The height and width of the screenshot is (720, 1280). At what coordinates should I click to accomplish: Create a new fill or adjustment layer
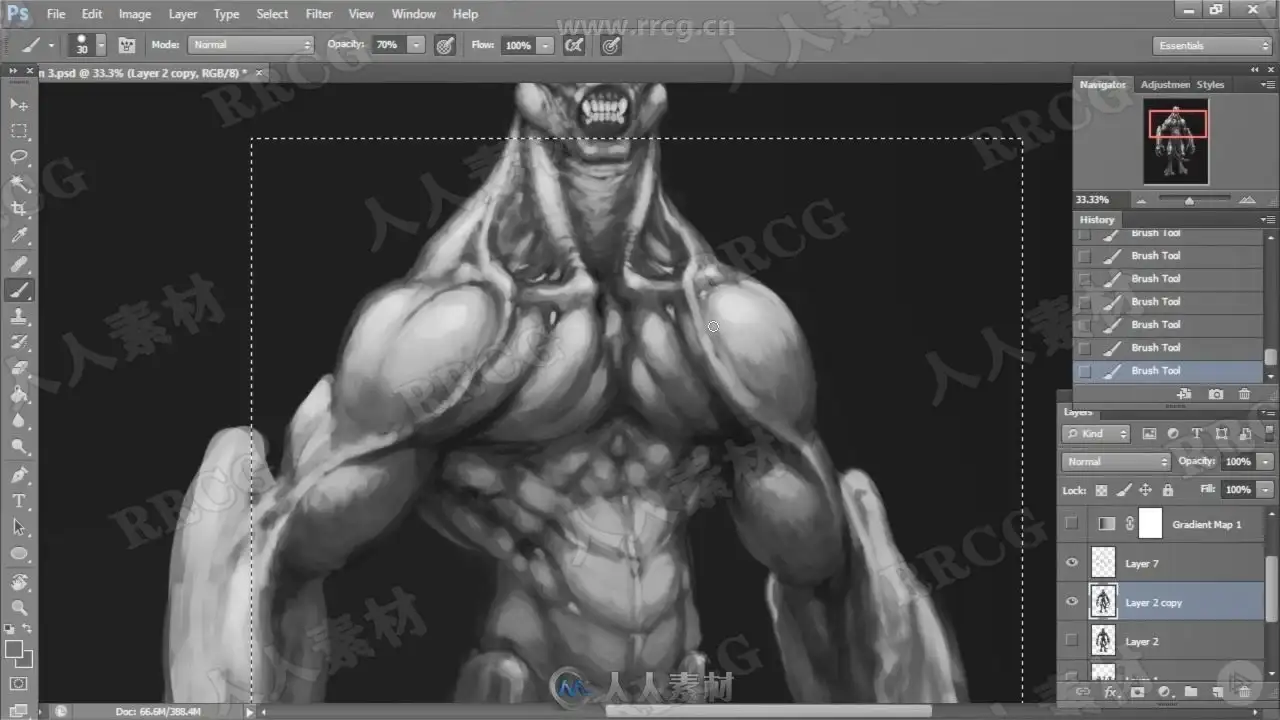tap(1164, 691)
